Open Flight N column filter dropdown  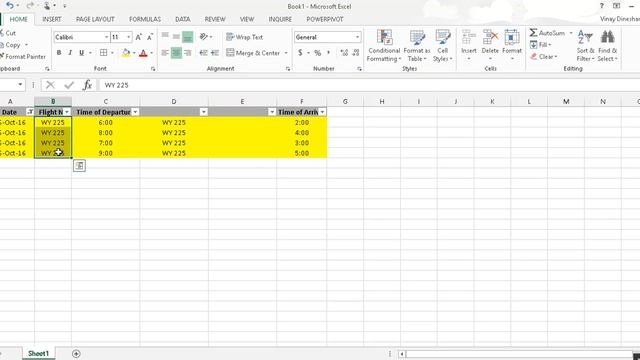point(67,112)
